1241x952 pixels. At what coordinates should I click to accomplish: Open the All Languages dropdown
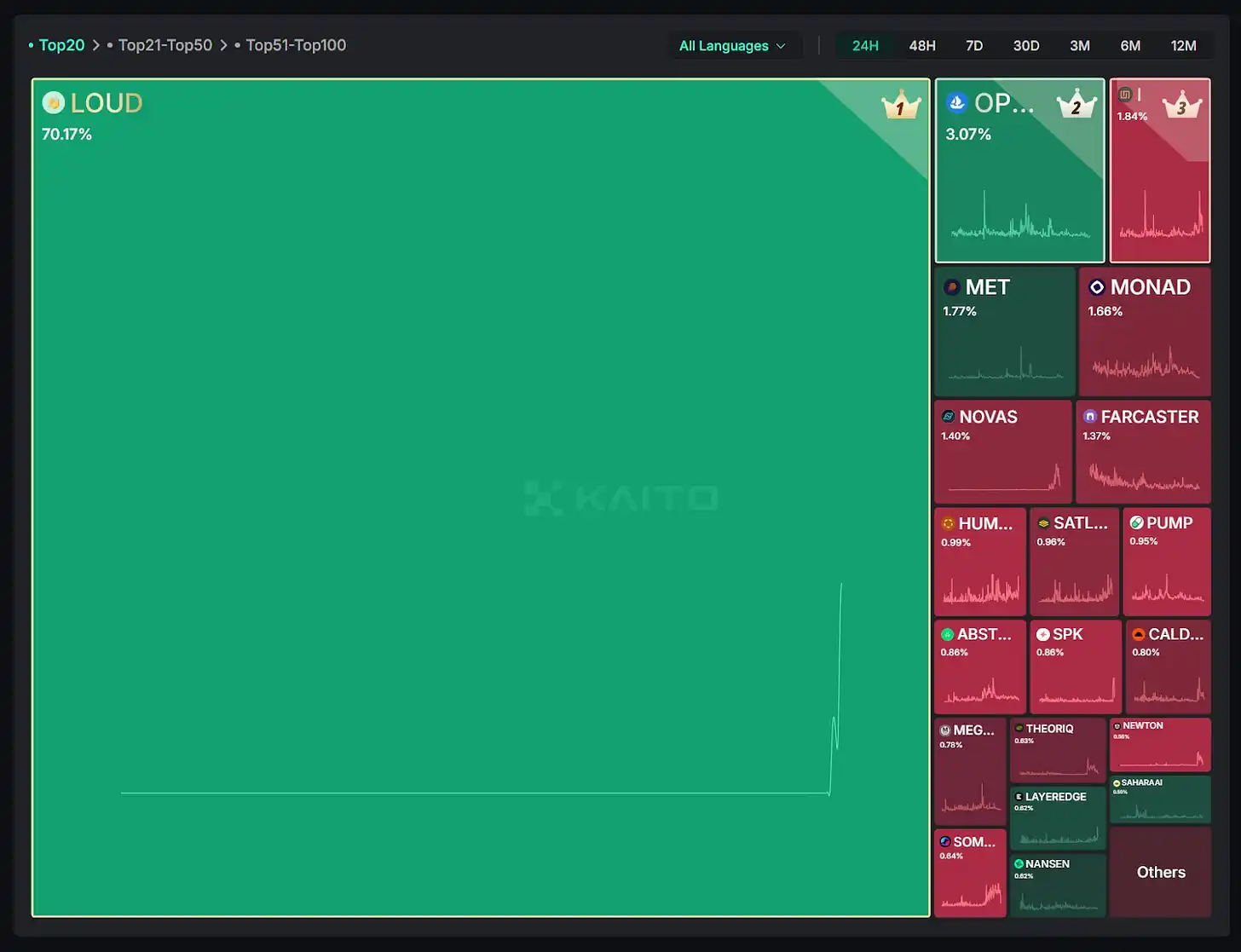[732, 46]
